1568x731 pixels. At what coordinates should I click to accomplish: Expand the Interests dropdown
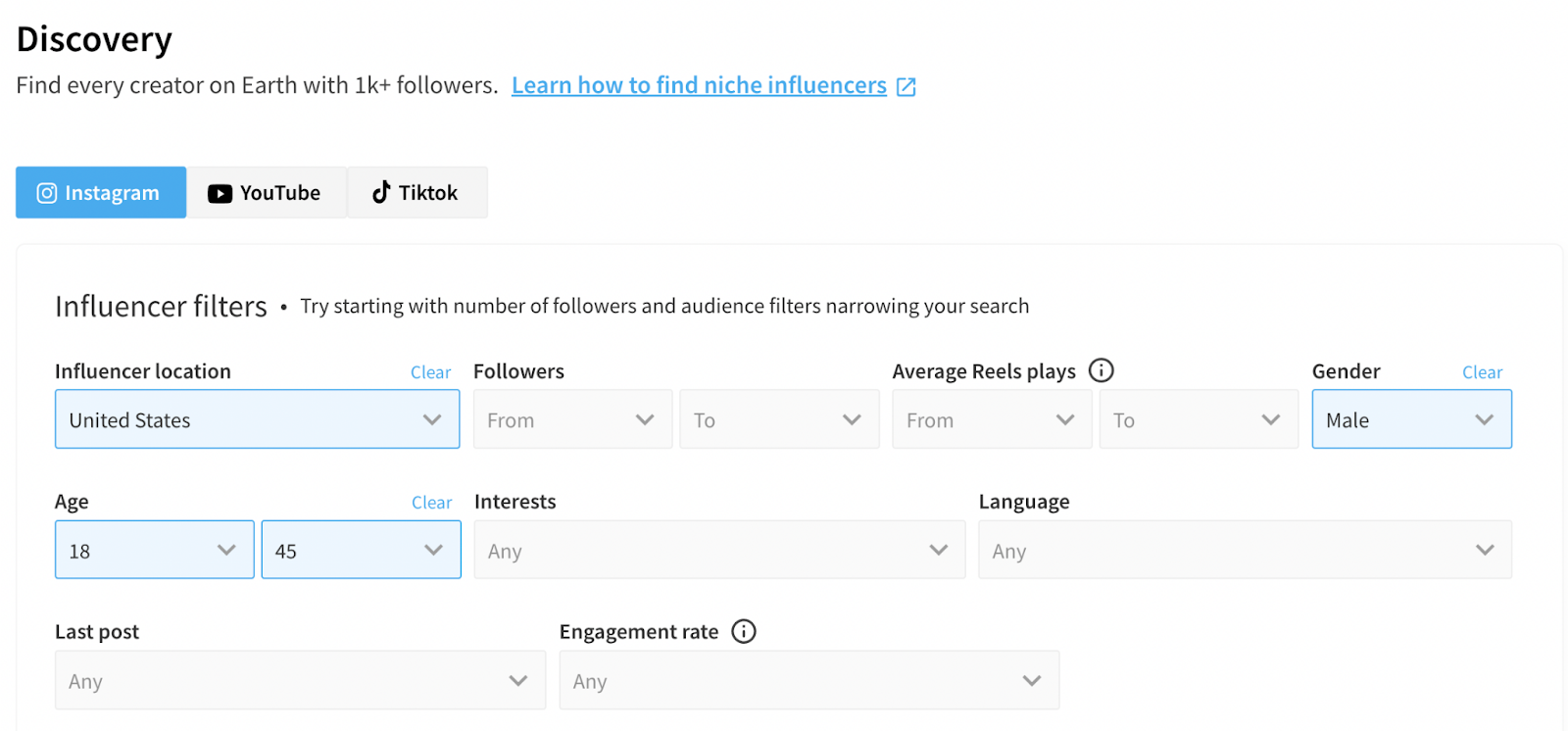click(x=719, y=550)
